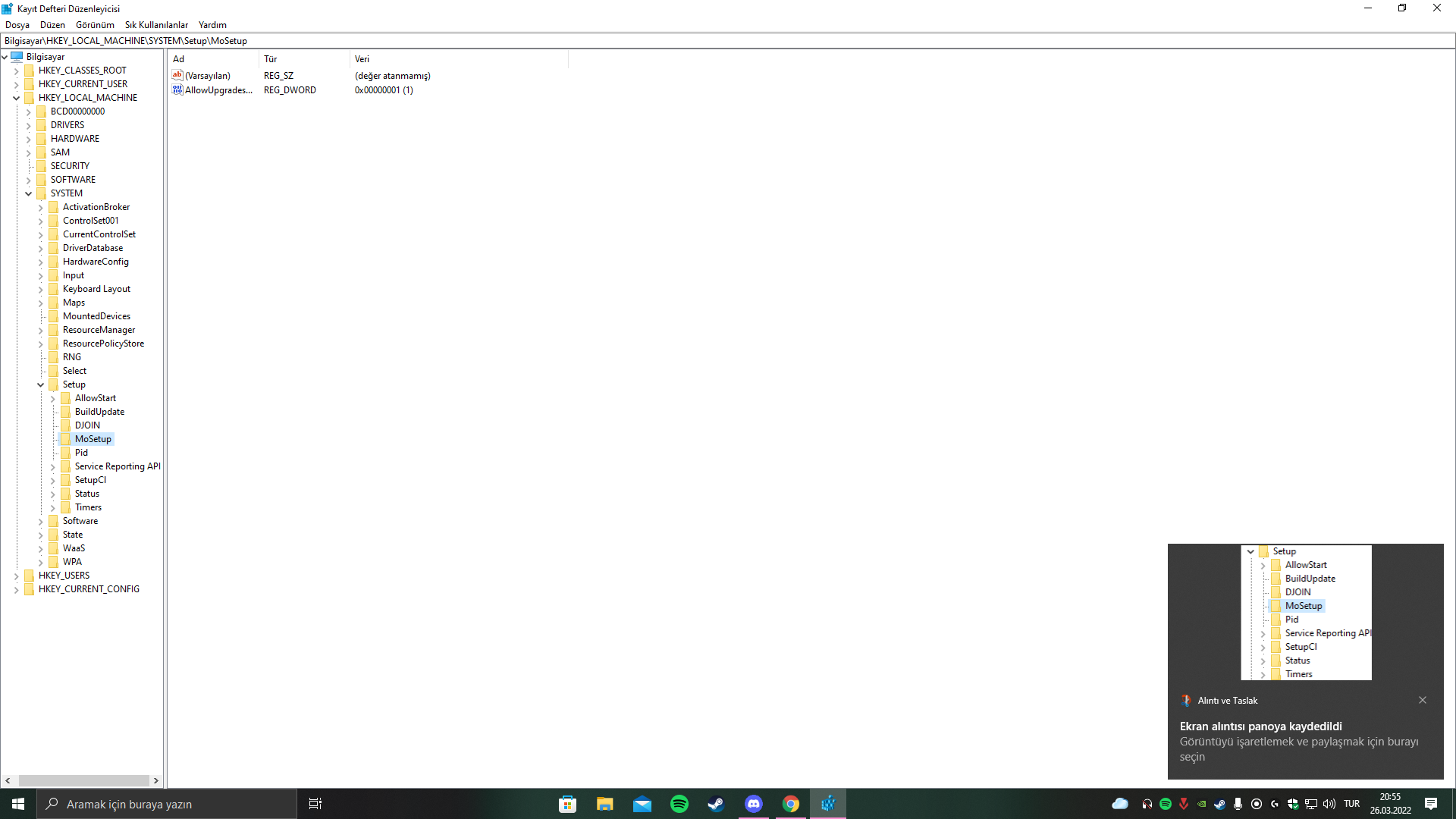The width and height of the screenshot is (1456, 819).
Task: Click the volume icon in the system tray
Action: [x=1329, y=804]
